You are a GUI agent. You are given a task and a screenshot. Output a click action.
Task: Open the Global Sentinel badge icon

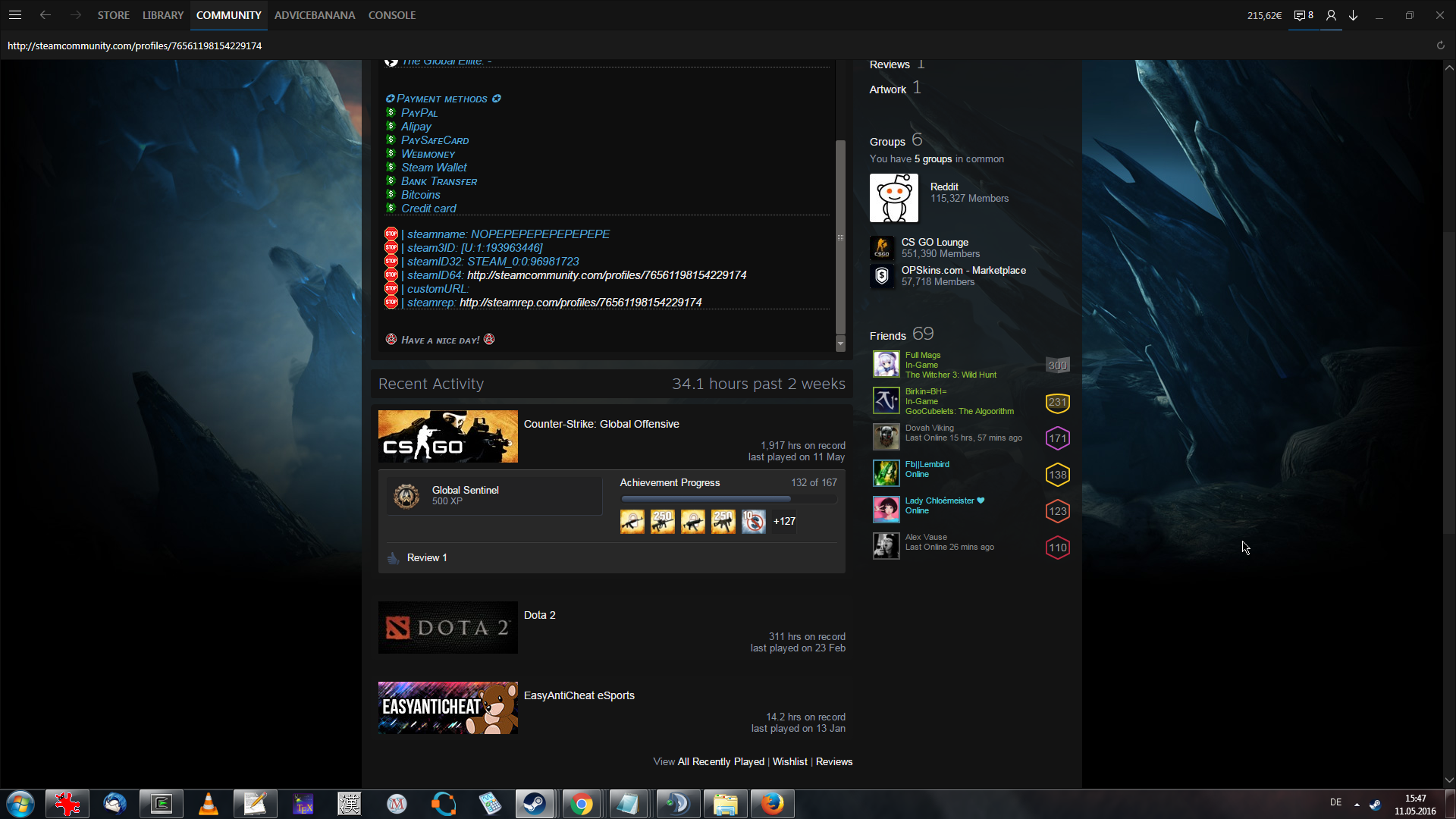[406, 496]
